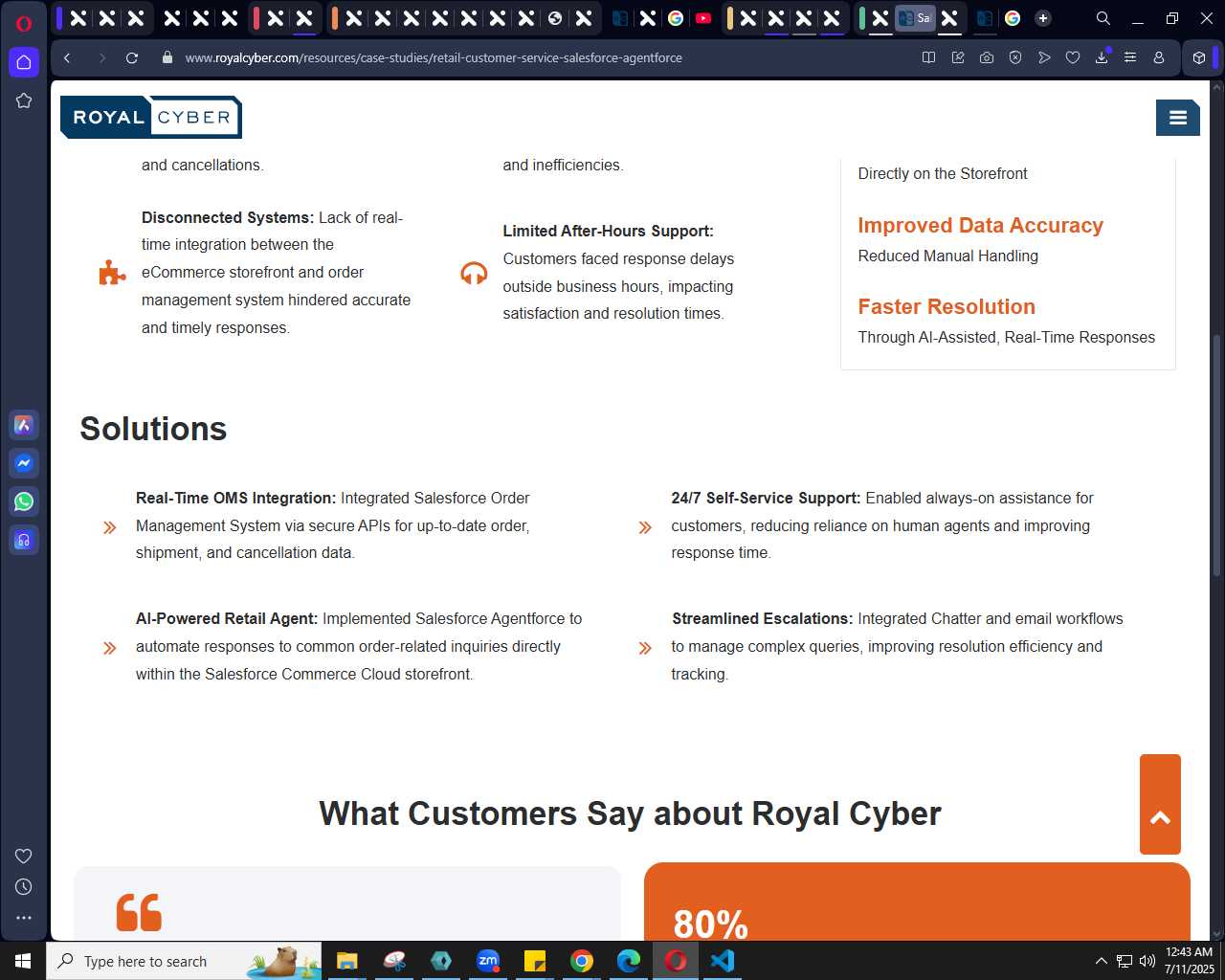Open the extensions cube icon
Viewport: 1225px width, 980px height.
(x=1199, y=57)
